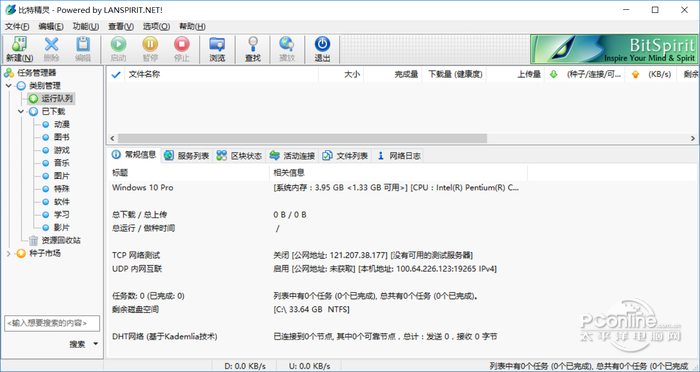Collapse the 已下载 tree node
This screenshot has width=700, height=372.
coord(21,112)
